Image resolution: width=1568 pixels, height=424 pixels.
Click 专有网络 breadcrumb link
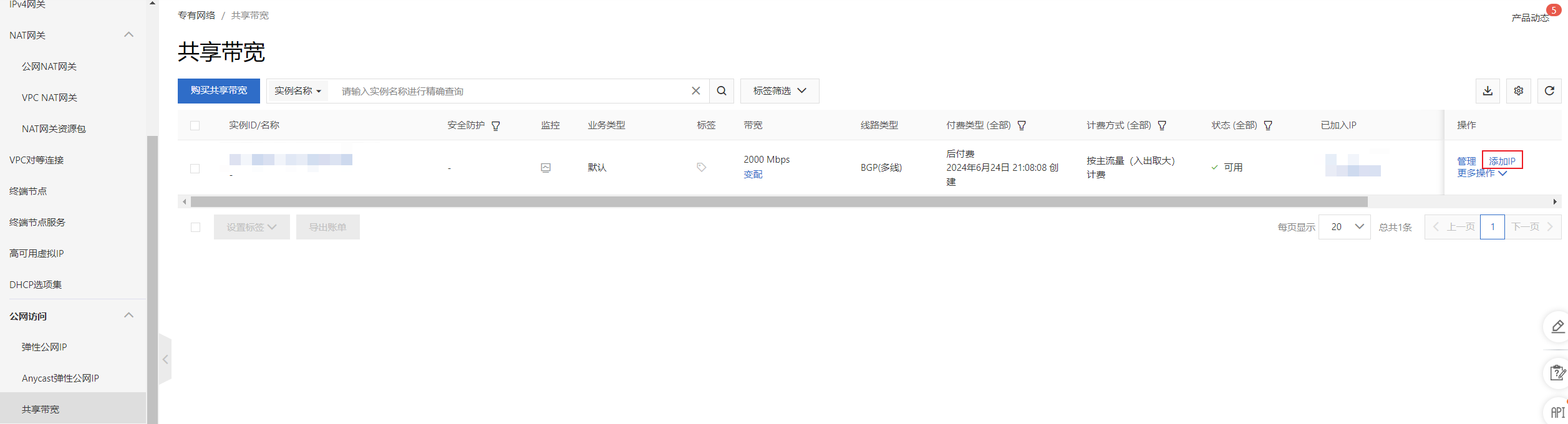pos(196,16)
